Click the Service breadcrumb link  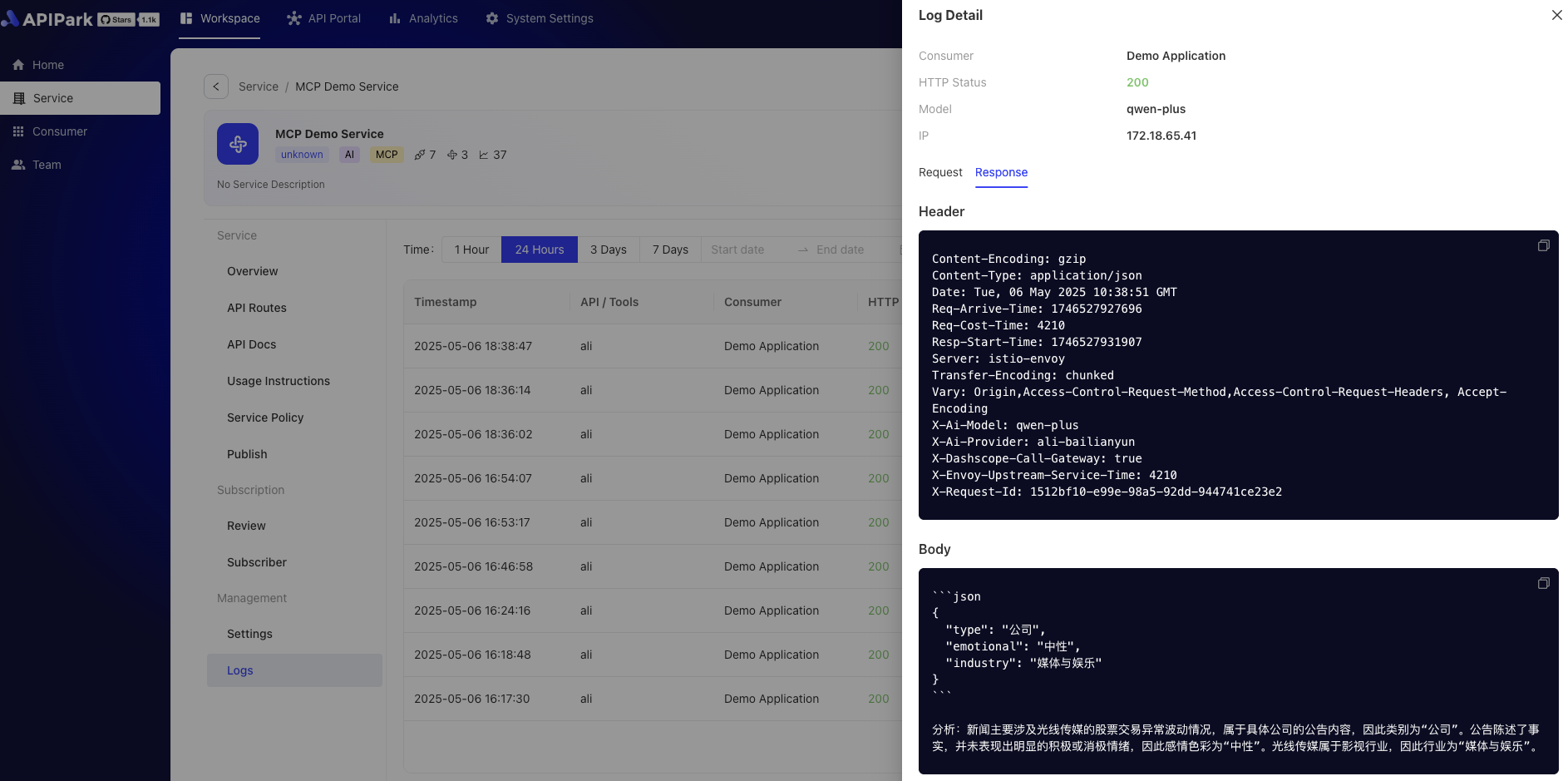(258, 87)
